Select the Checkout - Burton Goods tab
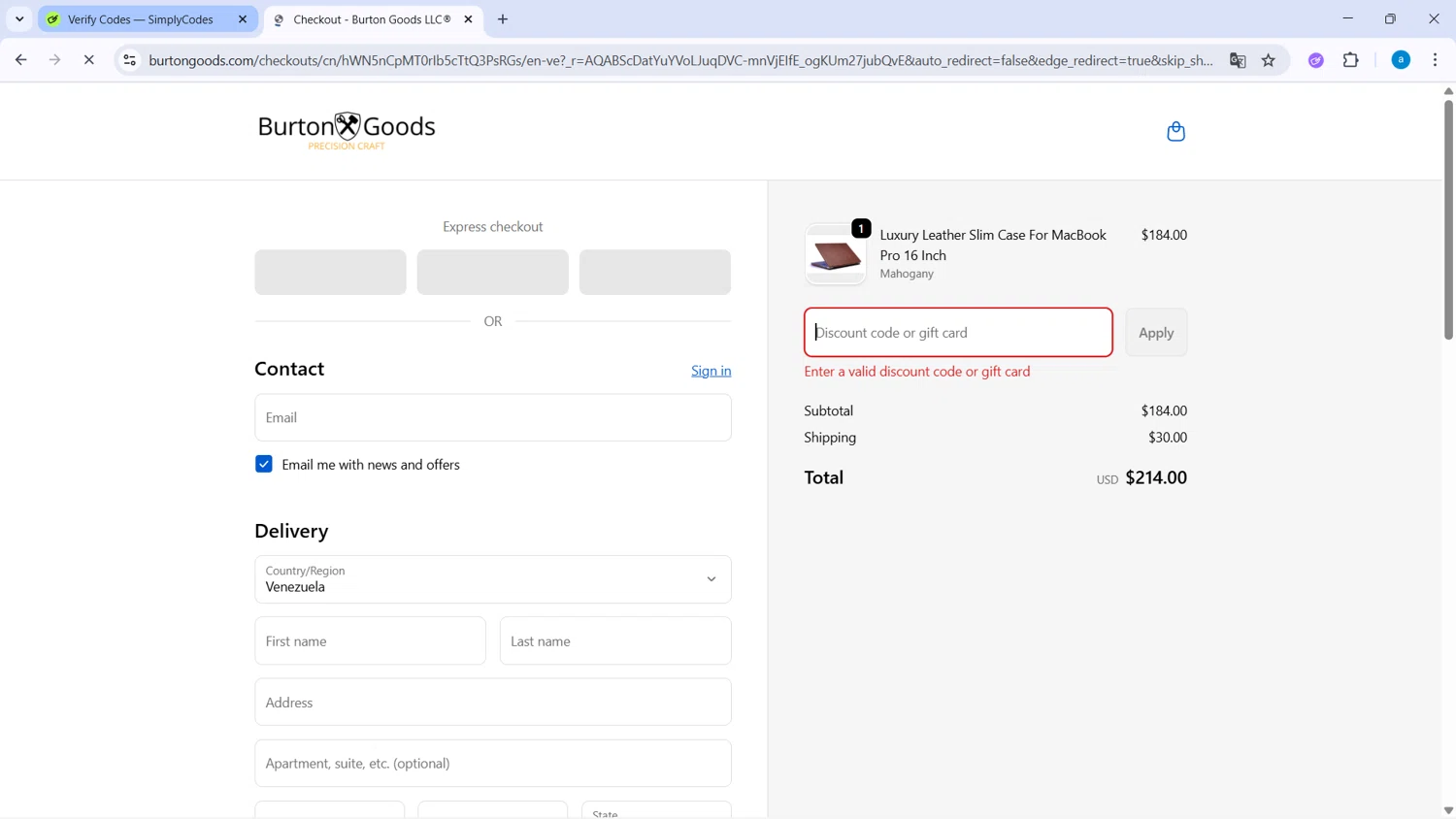This screenshot has height=819, width=1456. [x=373, y=19]
